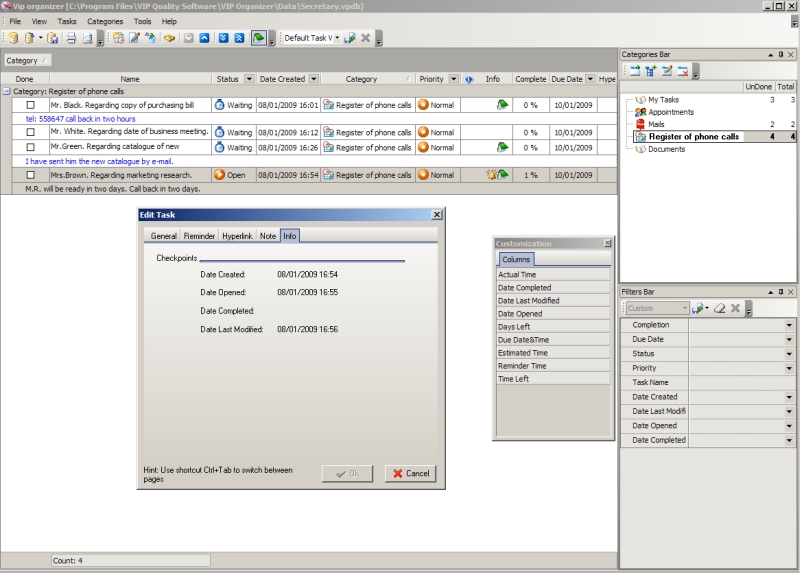
Task: Click the print icon in the main toolbar
Action: pos(71,38)
